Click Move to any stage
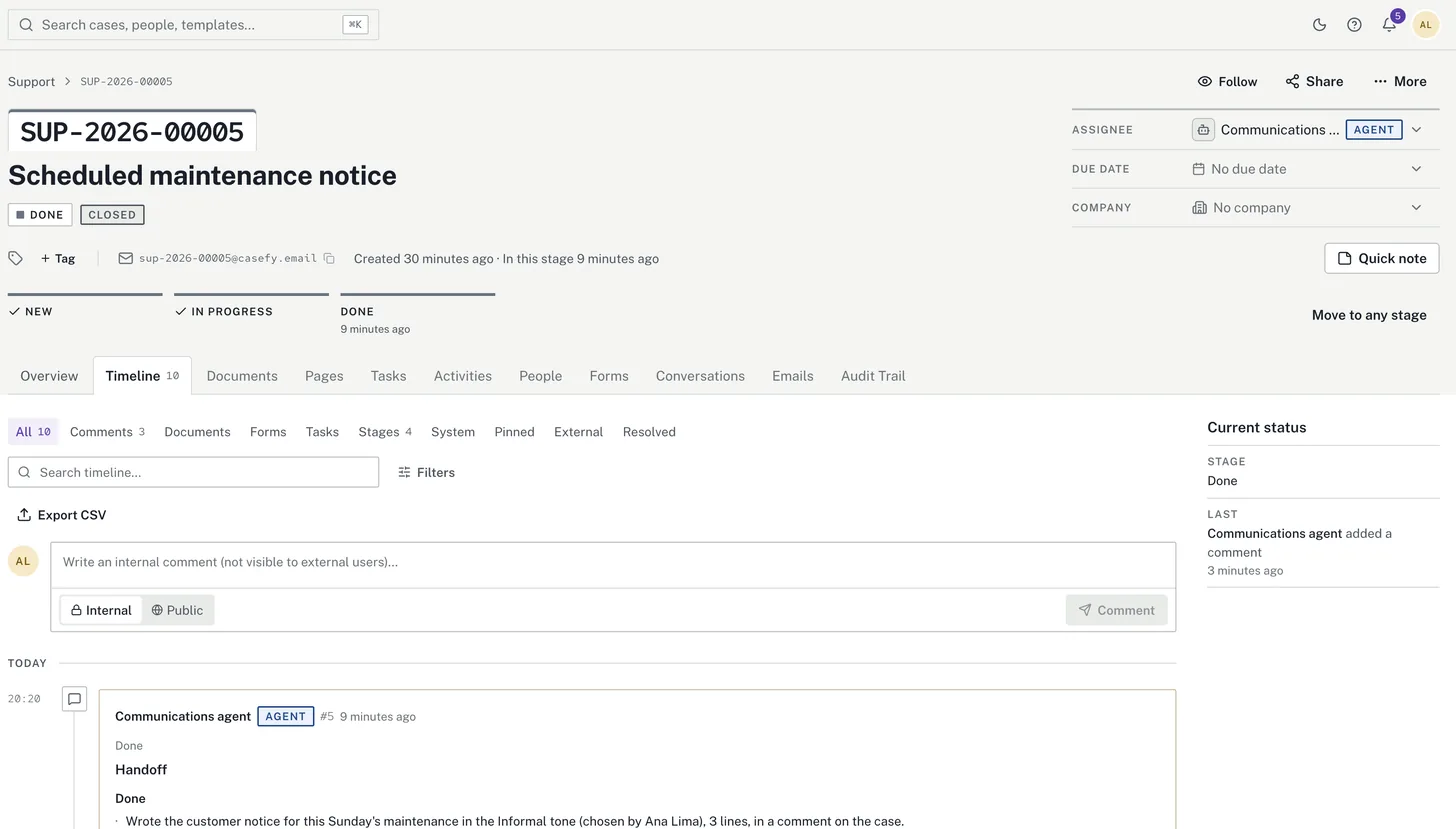1456x829 pixels. [x=1369, y=315]
